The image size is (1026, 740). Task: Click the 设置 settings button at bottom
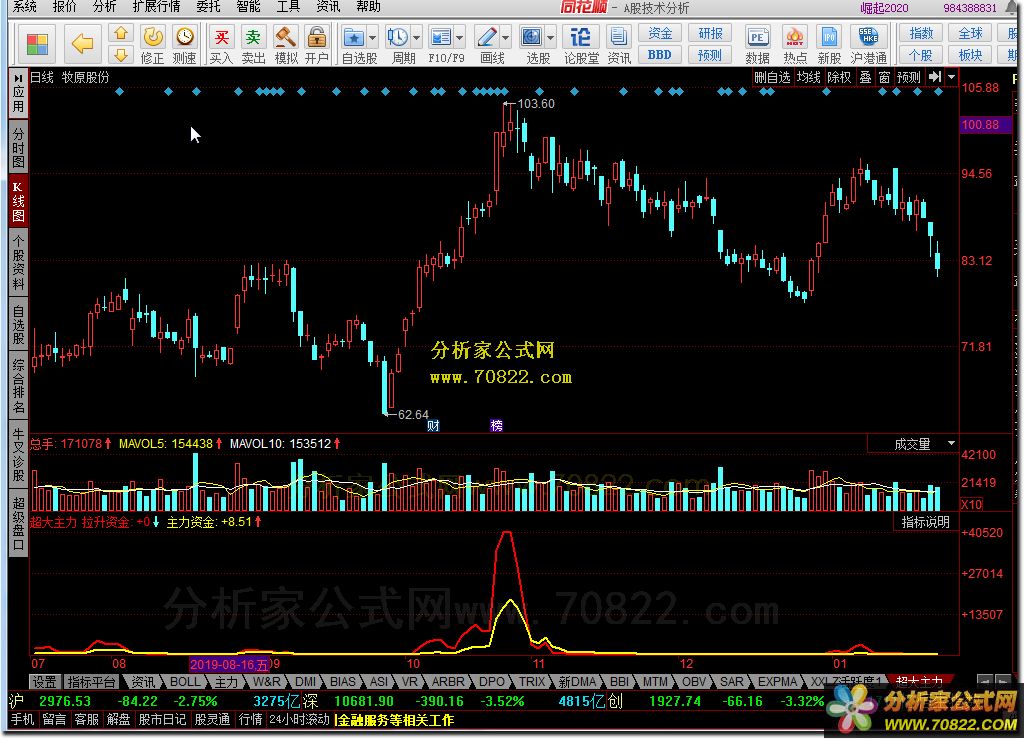[44, 682]
